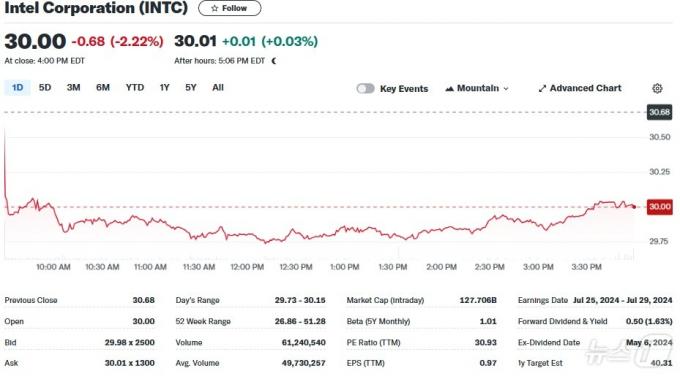Click the Market Cap (intraday) label
Image resolution: width=680 pixels, height=376 pixels.
point(385,300)
